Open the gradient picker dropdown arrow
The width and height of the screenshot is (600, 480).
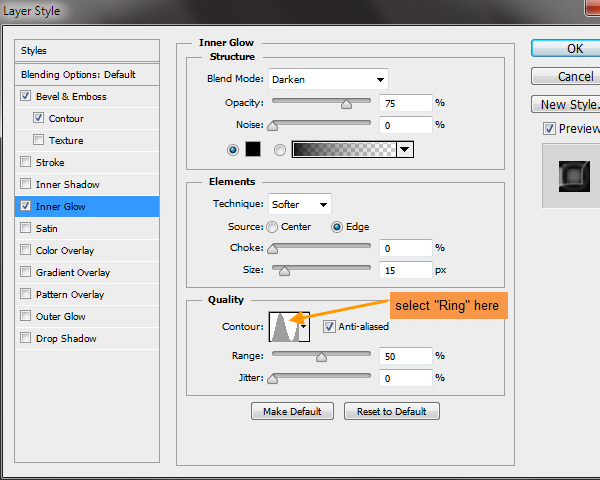405,149
